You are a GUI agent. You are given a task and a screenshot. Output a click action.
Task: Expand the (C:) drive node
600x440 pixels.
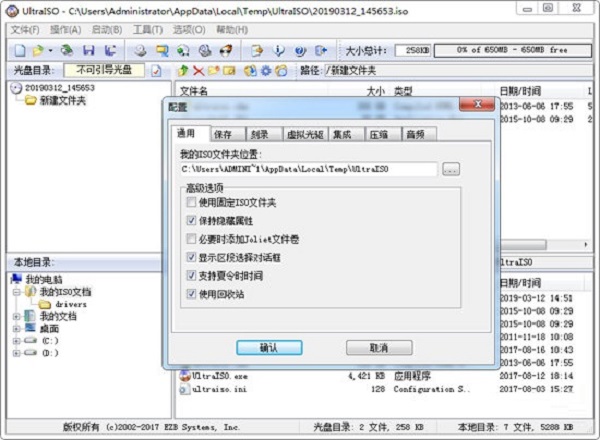click(16, 341)
